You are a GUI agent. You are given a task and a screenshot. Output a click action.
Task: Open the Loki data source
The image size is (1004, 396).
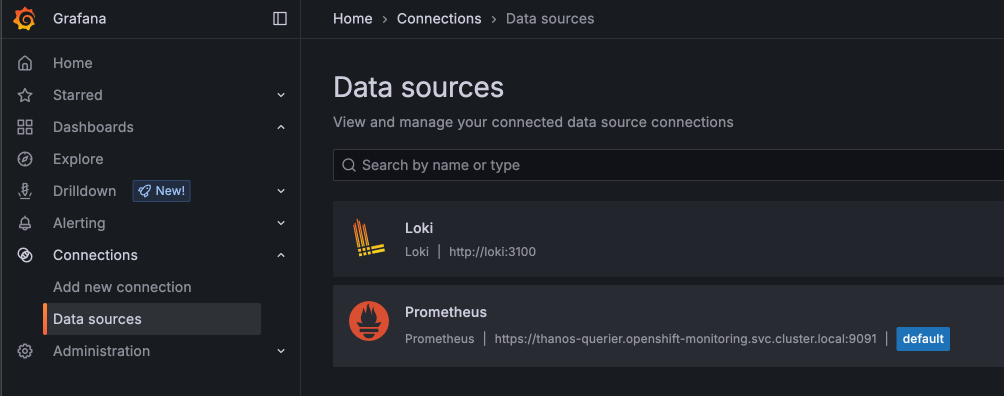tap(419, 228)
